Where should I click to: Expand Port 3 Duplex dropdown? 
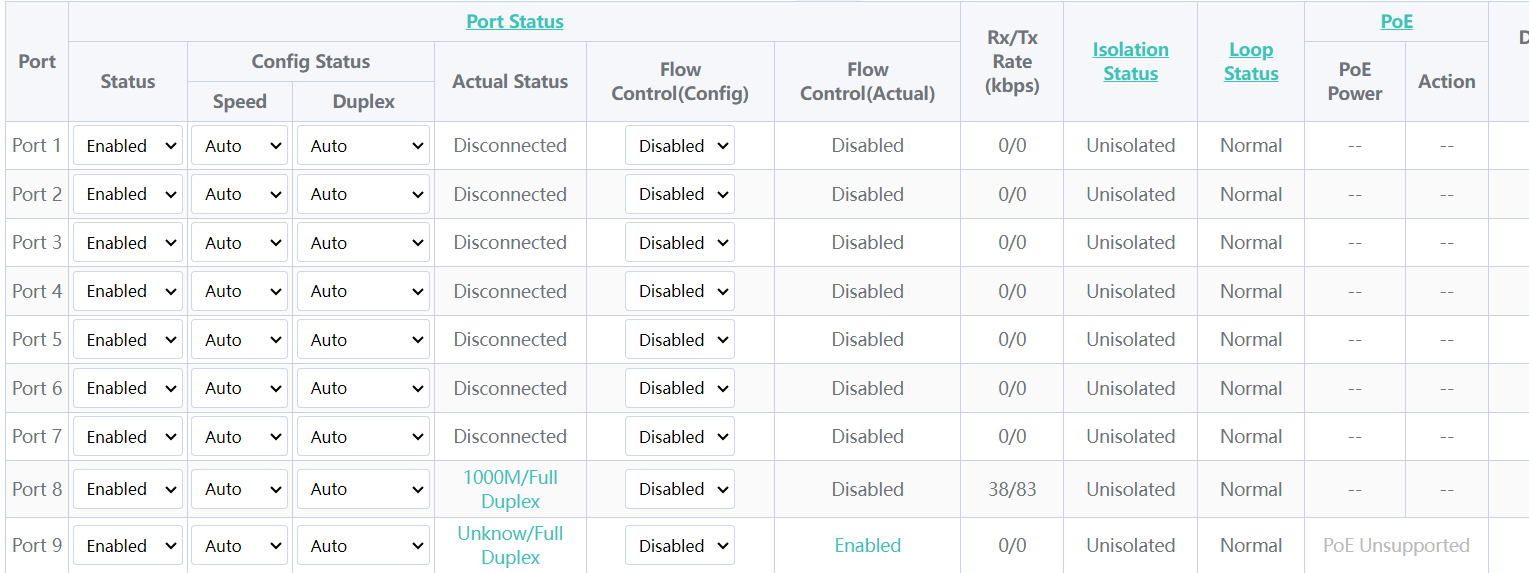point(363,243)
